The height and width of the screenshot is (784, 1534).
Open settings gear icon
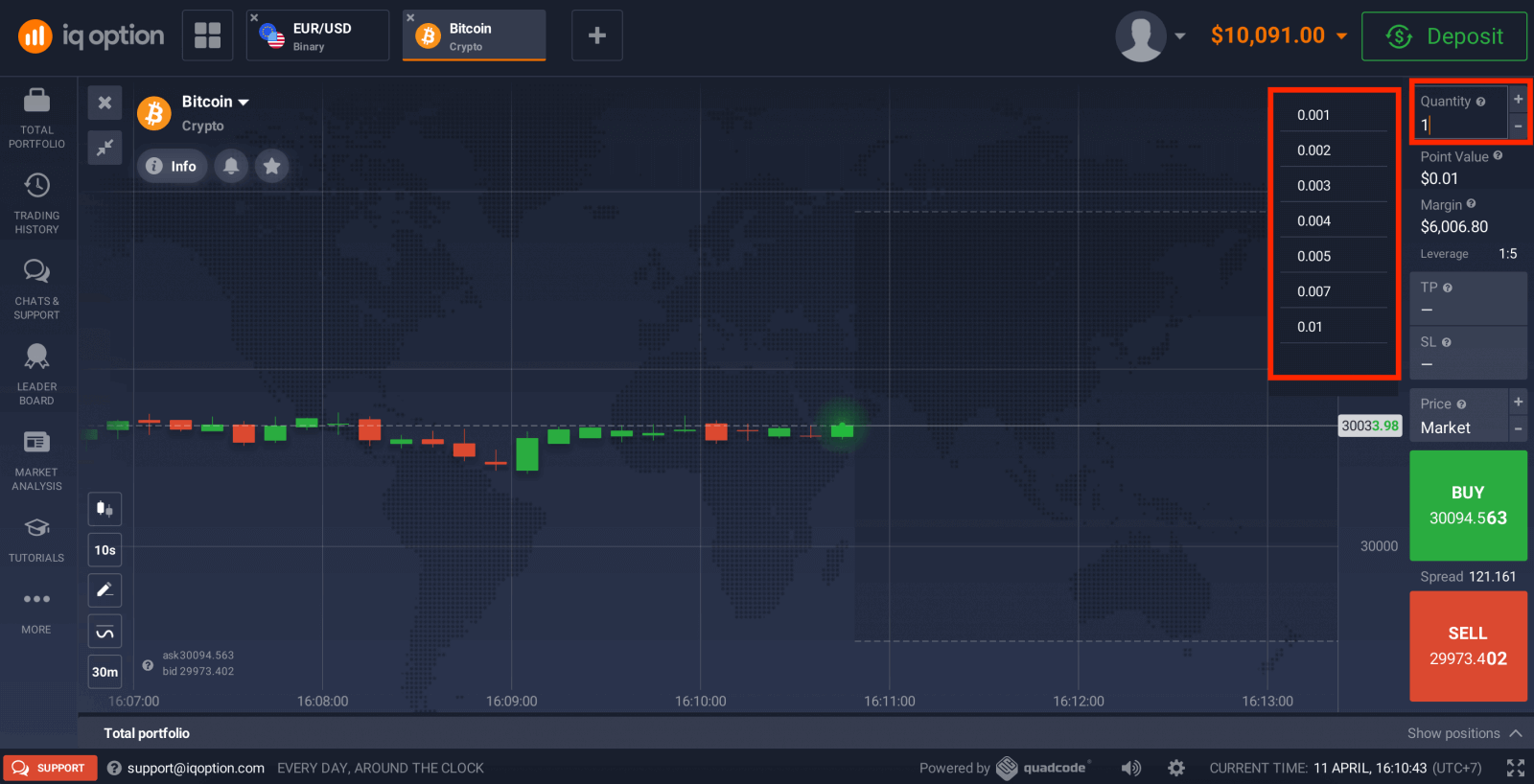pyautogui.click(x=1176, y=768)
